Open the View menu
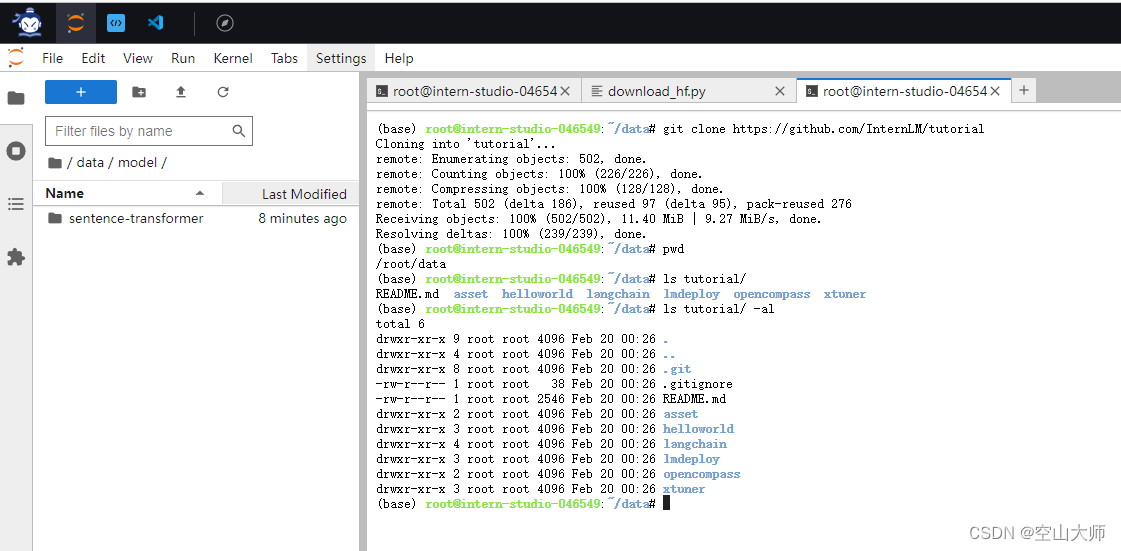 pyautogui.click(x=137, y=59)
